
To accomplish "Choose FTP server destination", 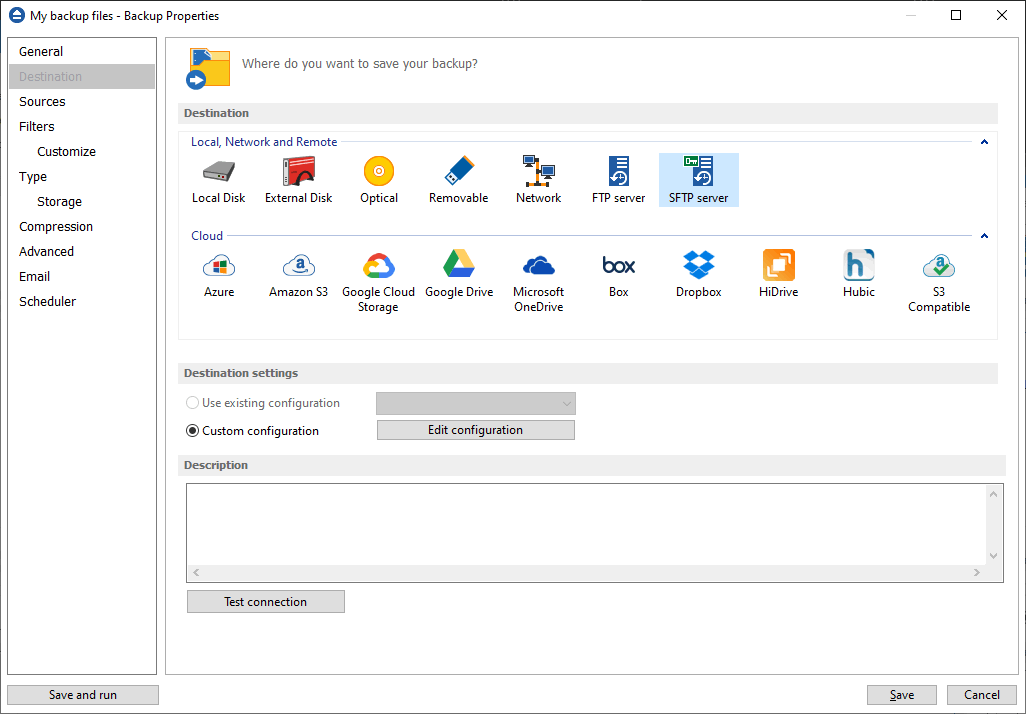I will pos(618,180).
